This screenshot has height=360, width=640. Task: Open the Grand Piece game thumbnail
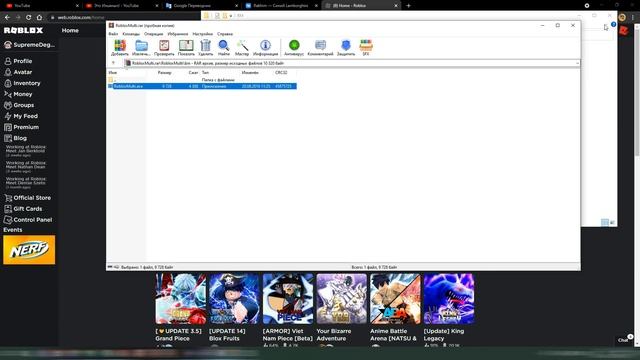[180, 299]
